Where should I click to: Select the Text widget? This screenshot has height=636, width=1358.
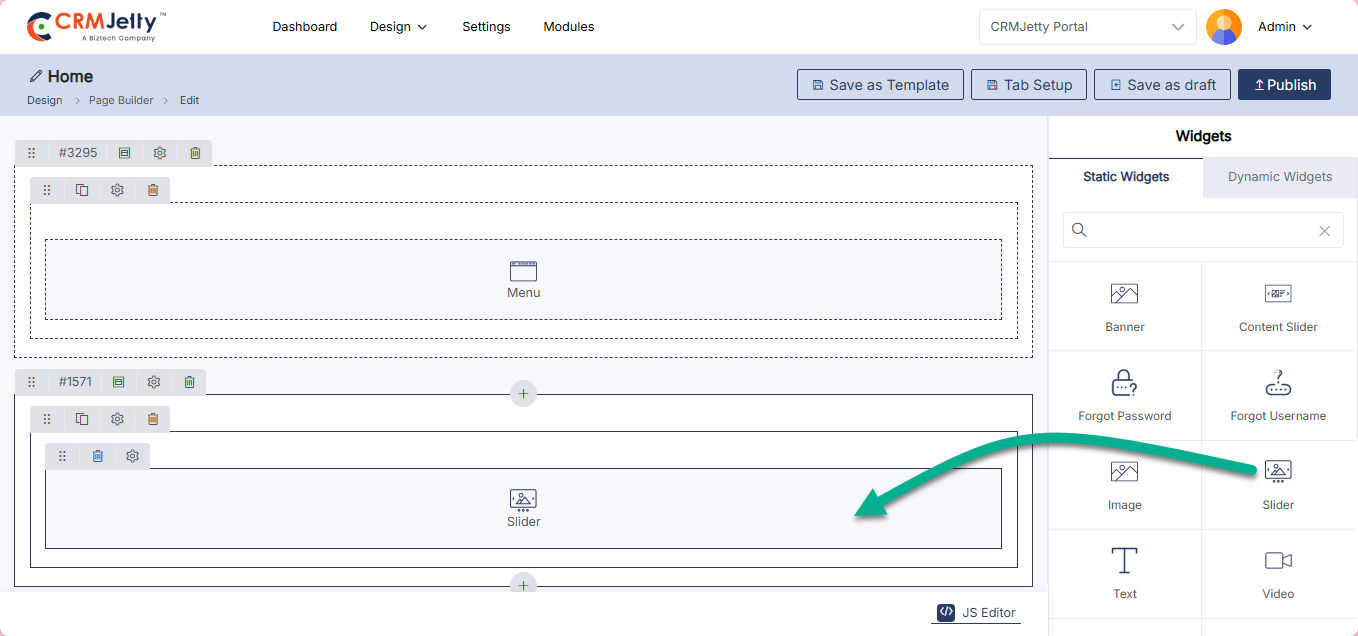(x=1124, y=573)
